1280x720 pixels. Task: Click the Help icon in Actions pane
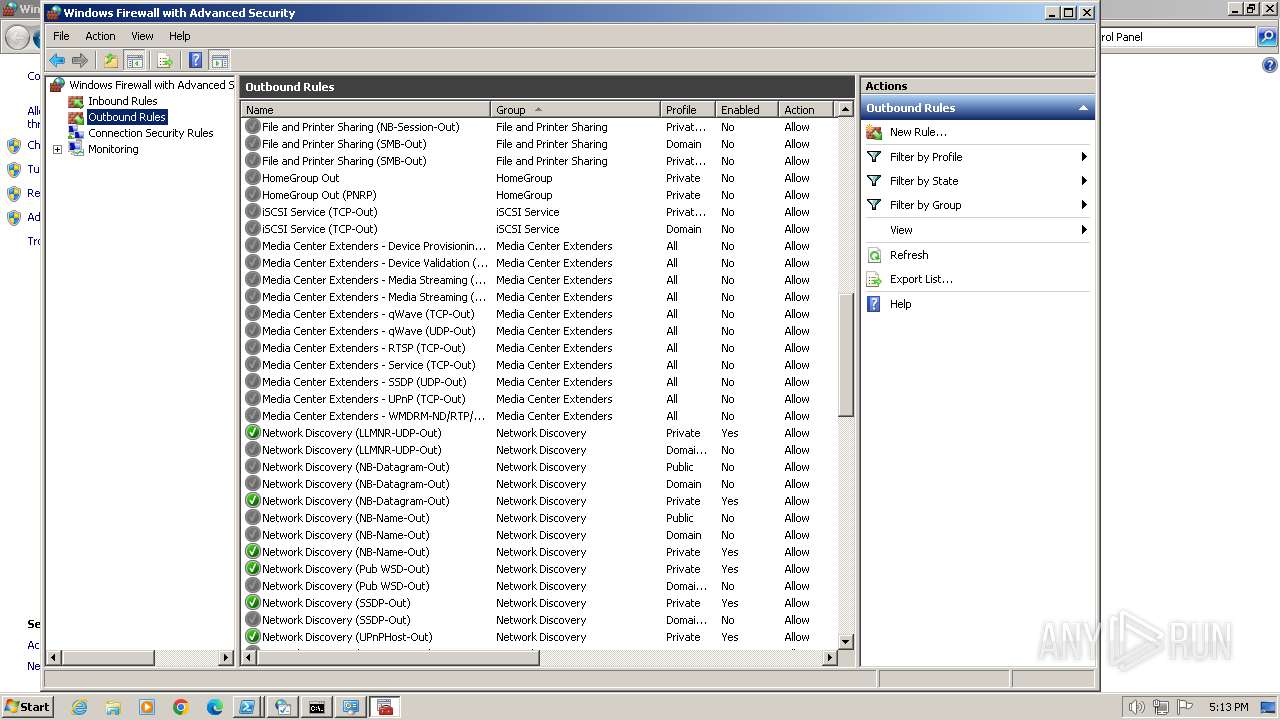coord(874,304)
